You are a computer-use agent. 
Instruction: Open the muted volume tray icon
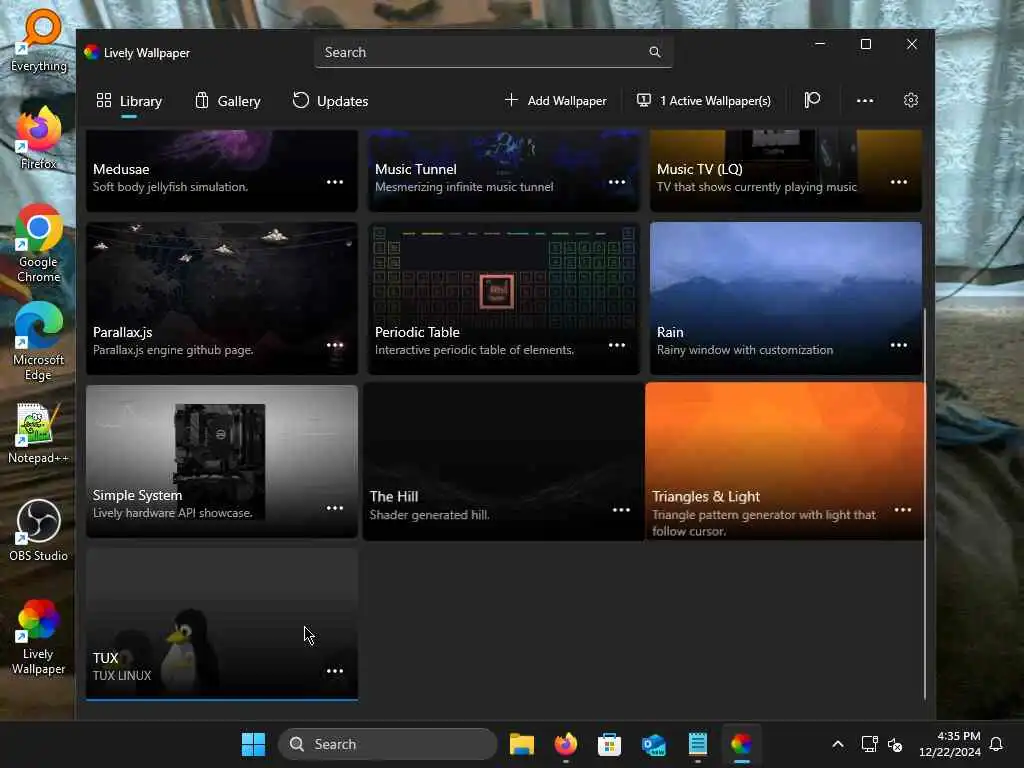click(895, 744)
